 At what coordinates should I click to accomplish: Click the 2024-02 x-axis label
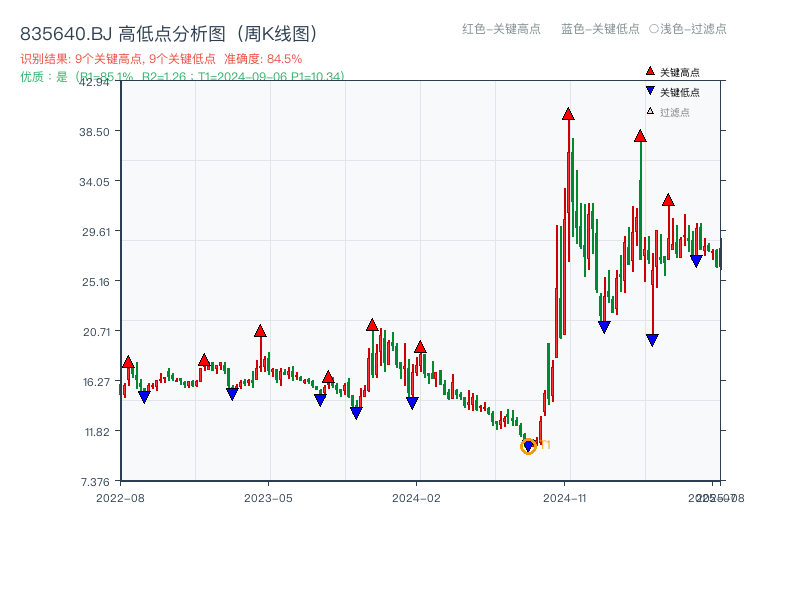[416, 498]
